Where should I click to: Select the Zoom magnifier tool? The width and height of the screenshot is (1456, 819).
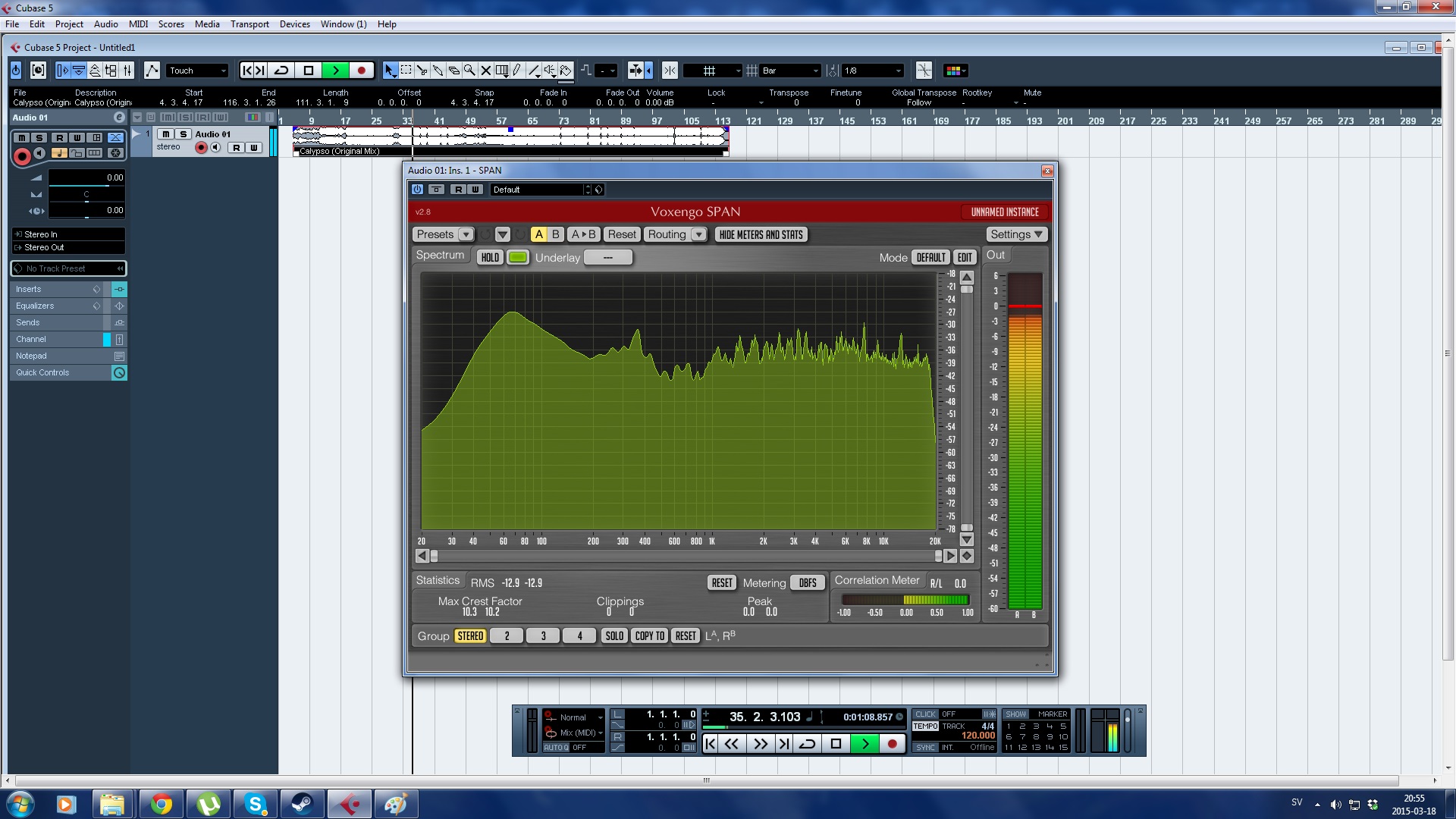point(469,71)
